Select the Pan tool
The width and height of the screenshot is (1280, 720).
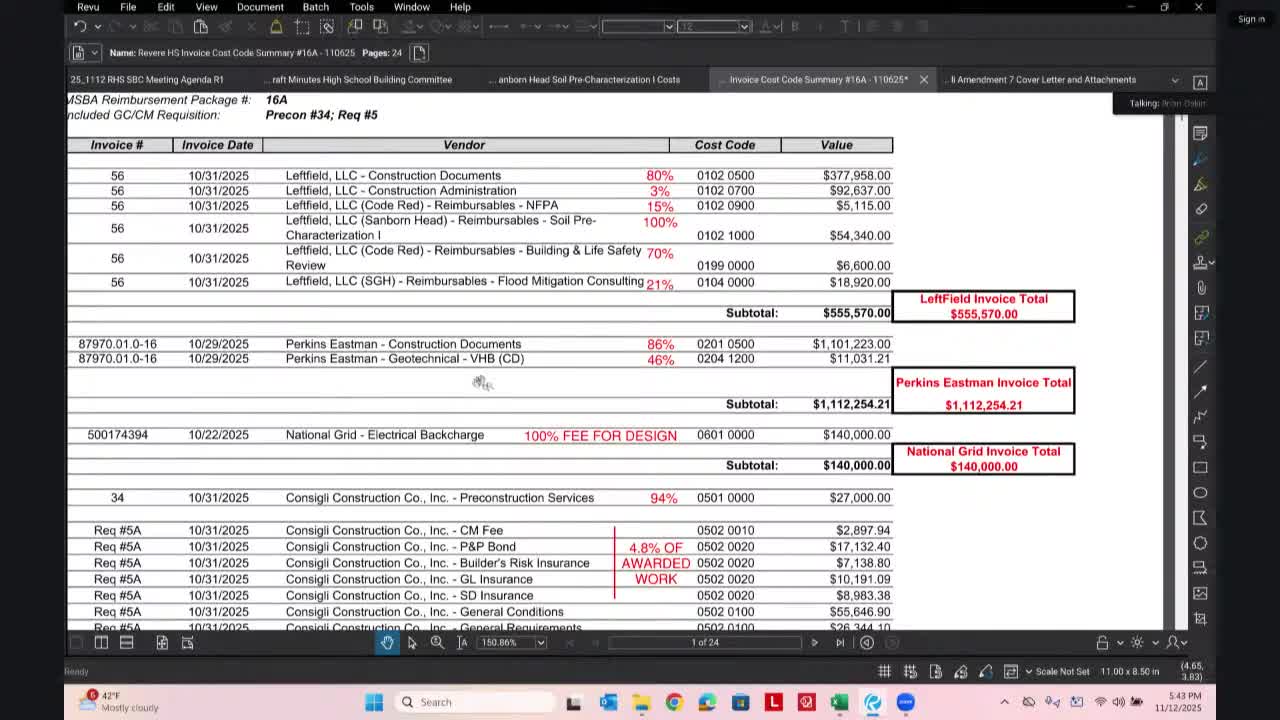(x=388, y=643)
